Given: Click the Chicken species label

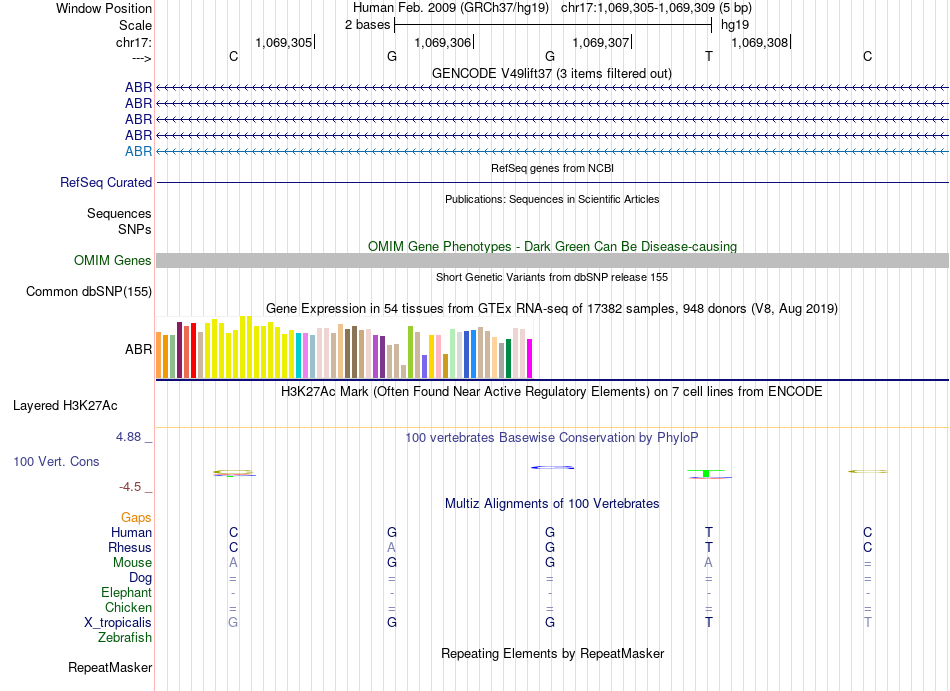Looking at the screenshot, I should 128,607.
